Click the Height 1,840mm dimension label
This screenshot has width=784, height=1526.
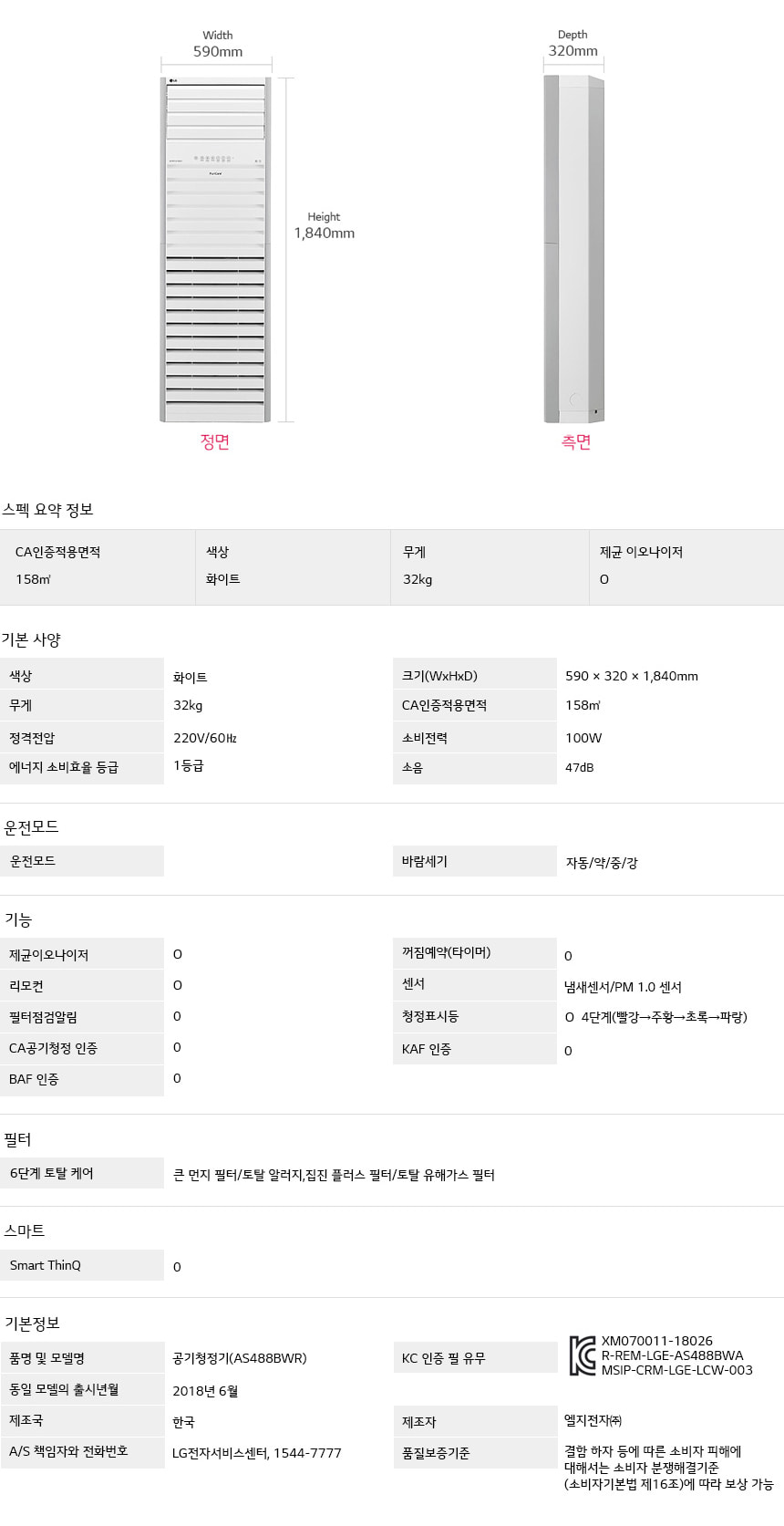324,225
